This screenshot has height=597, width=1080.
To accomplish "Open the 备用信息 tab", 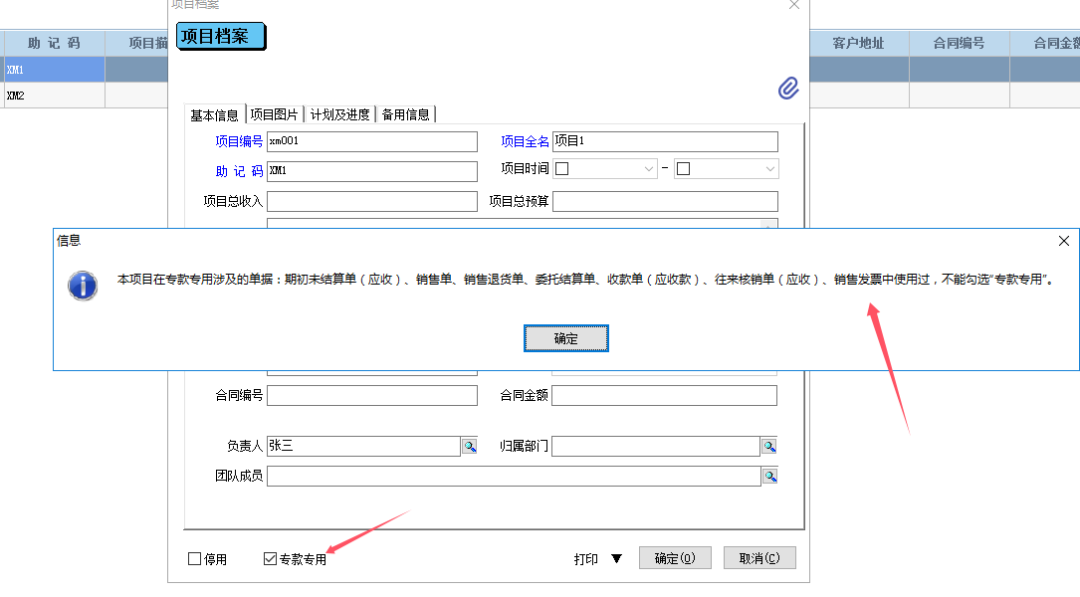I will pyautogui.click(x=406, y=114).
